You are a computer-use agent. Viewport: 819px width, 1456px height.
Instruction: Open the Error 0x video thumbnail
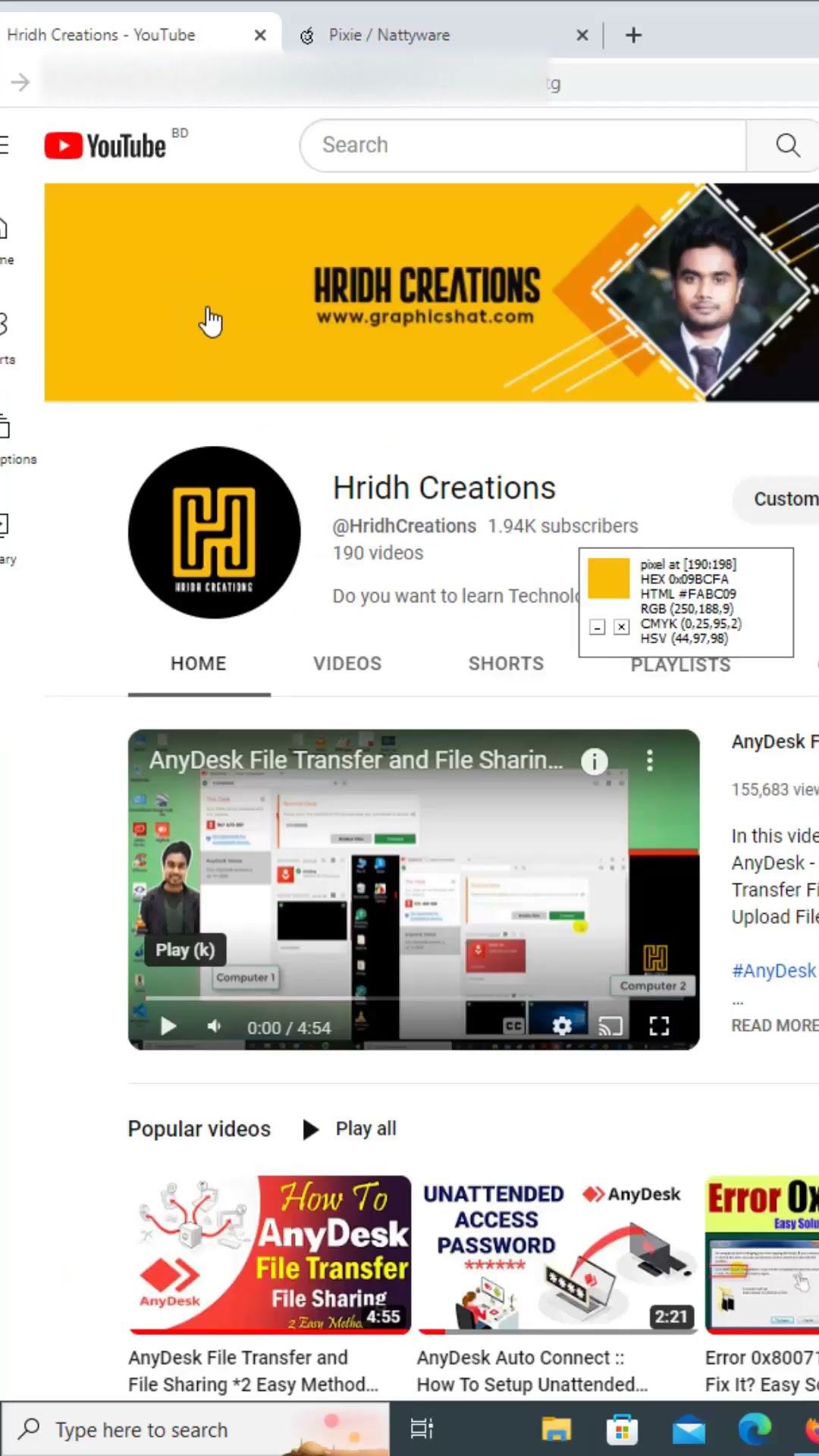(x=762, y=1255)
